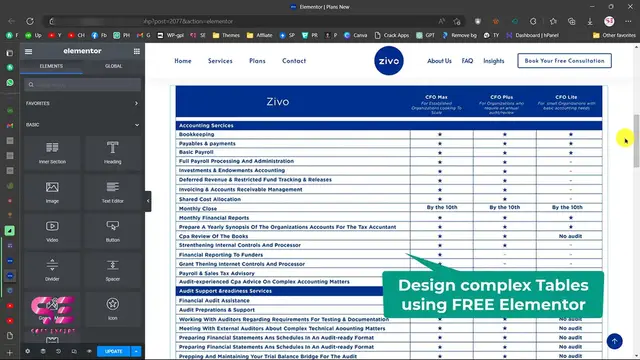Open the GPT bookmark
640x360 pixels.
tap(426, 36)
